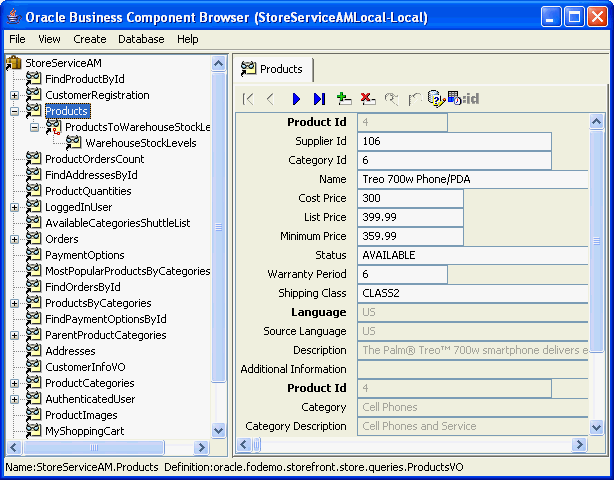The width and height of the screenshot is (614, 480).
Task: Select ProductQuantities in the tree
Action: [x=88, y=191]
